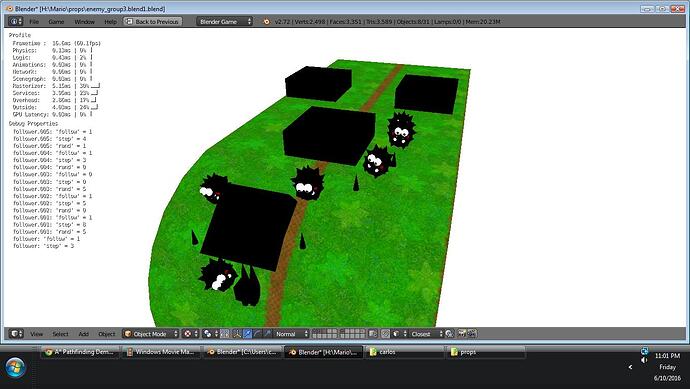Switch to Windows Movie Maker taskbar item
690x389 pixels.
click(161, 352)
